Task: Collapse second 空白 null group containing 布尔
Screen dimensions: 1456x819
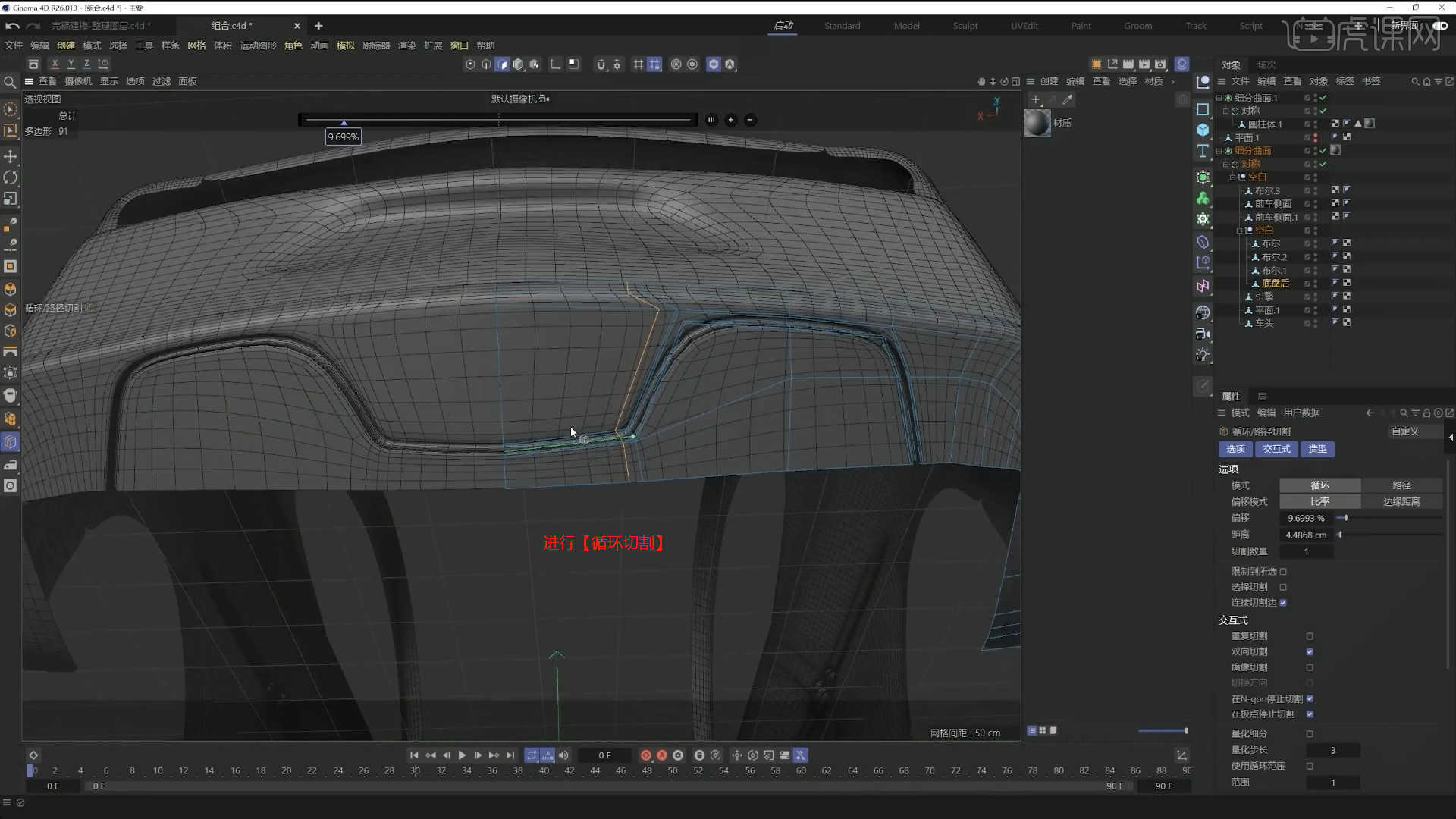Action: coord(1239,231)
